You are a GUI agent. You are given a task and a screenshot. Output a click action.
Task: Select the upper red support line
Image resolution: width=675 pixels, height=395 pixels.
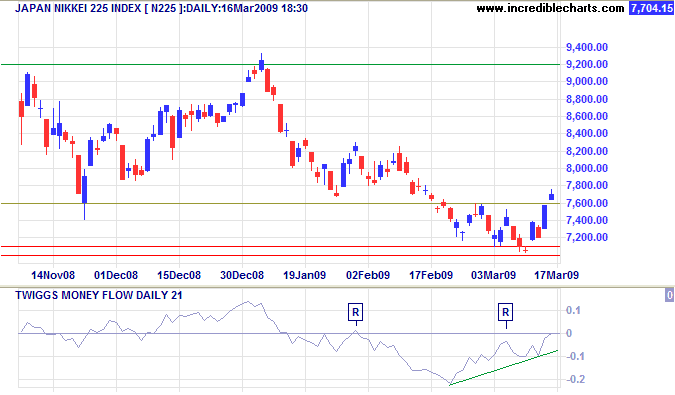click(x=280, y=247)
